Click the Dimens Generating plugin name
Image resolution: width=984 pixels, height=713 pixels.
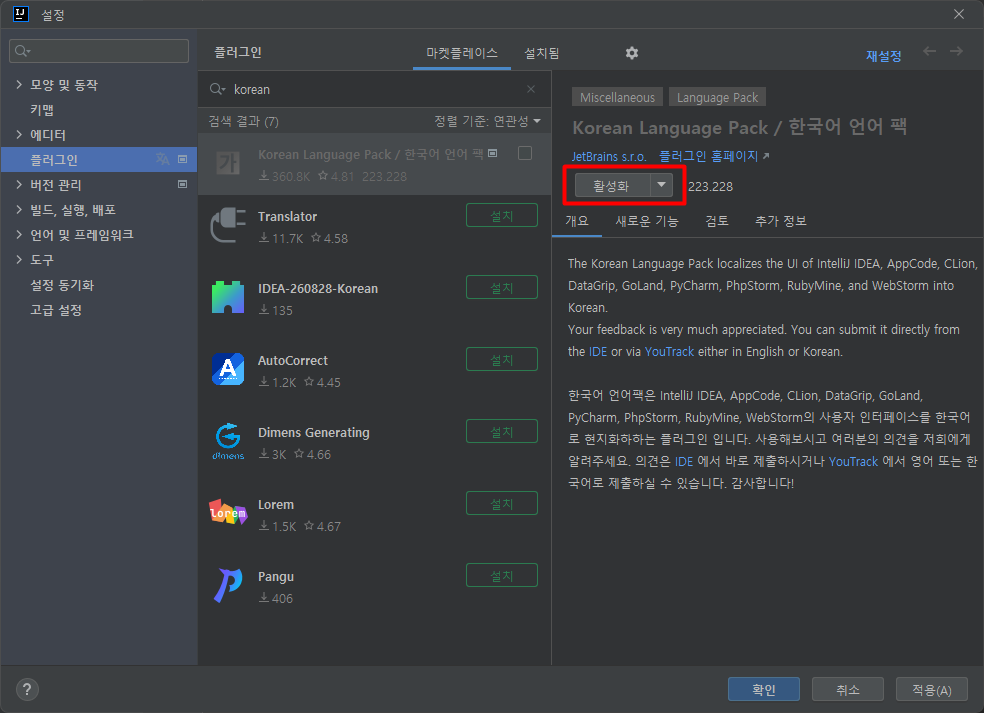click(314, 432)
